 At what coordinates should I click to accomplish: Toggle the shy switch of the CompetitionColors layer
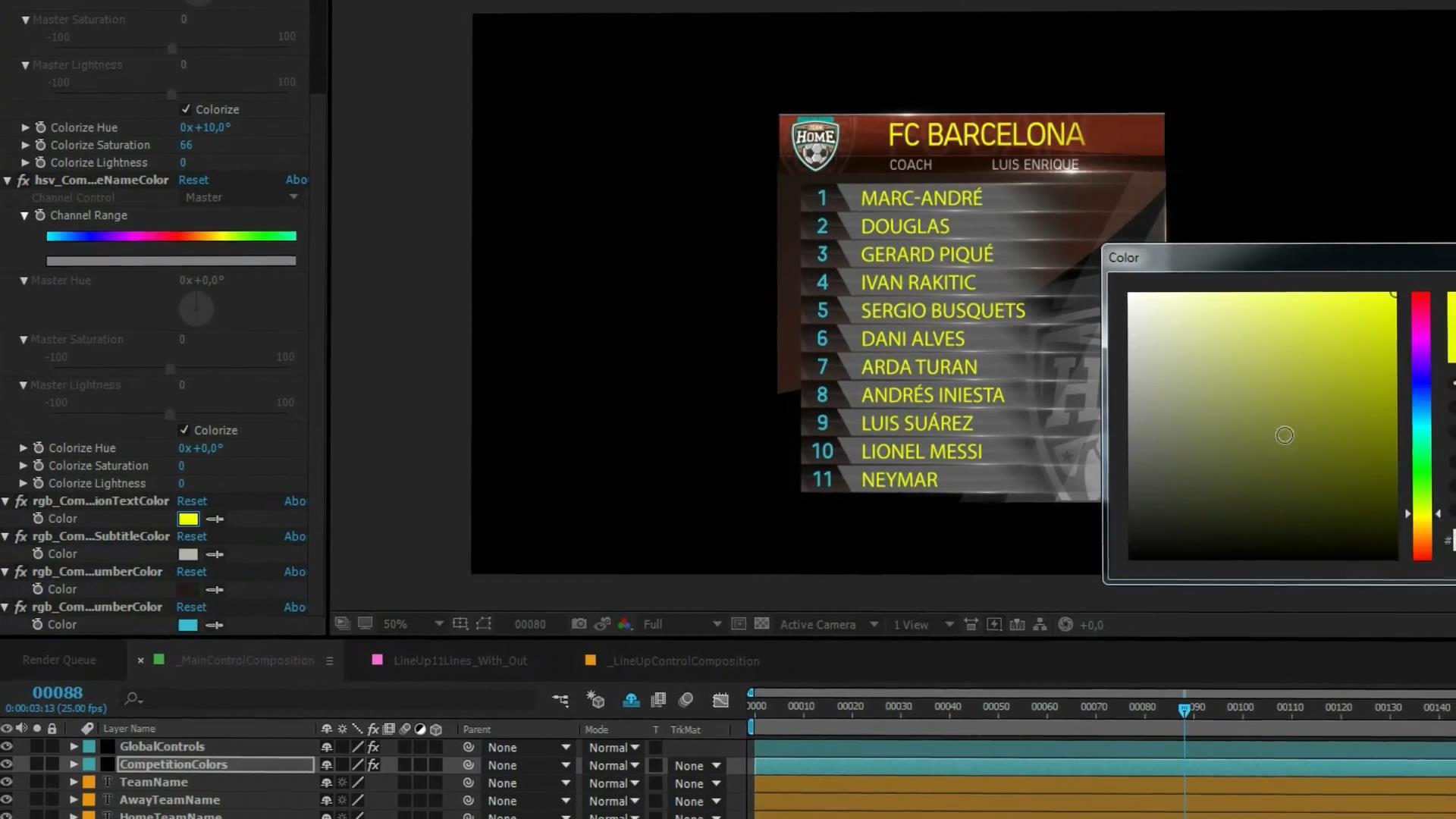click(327, 765)
